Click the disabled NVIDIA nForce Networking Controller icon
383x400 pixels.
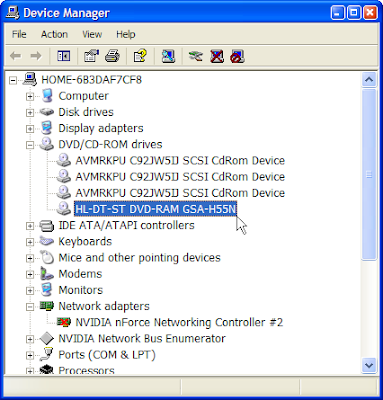(63, 322)
